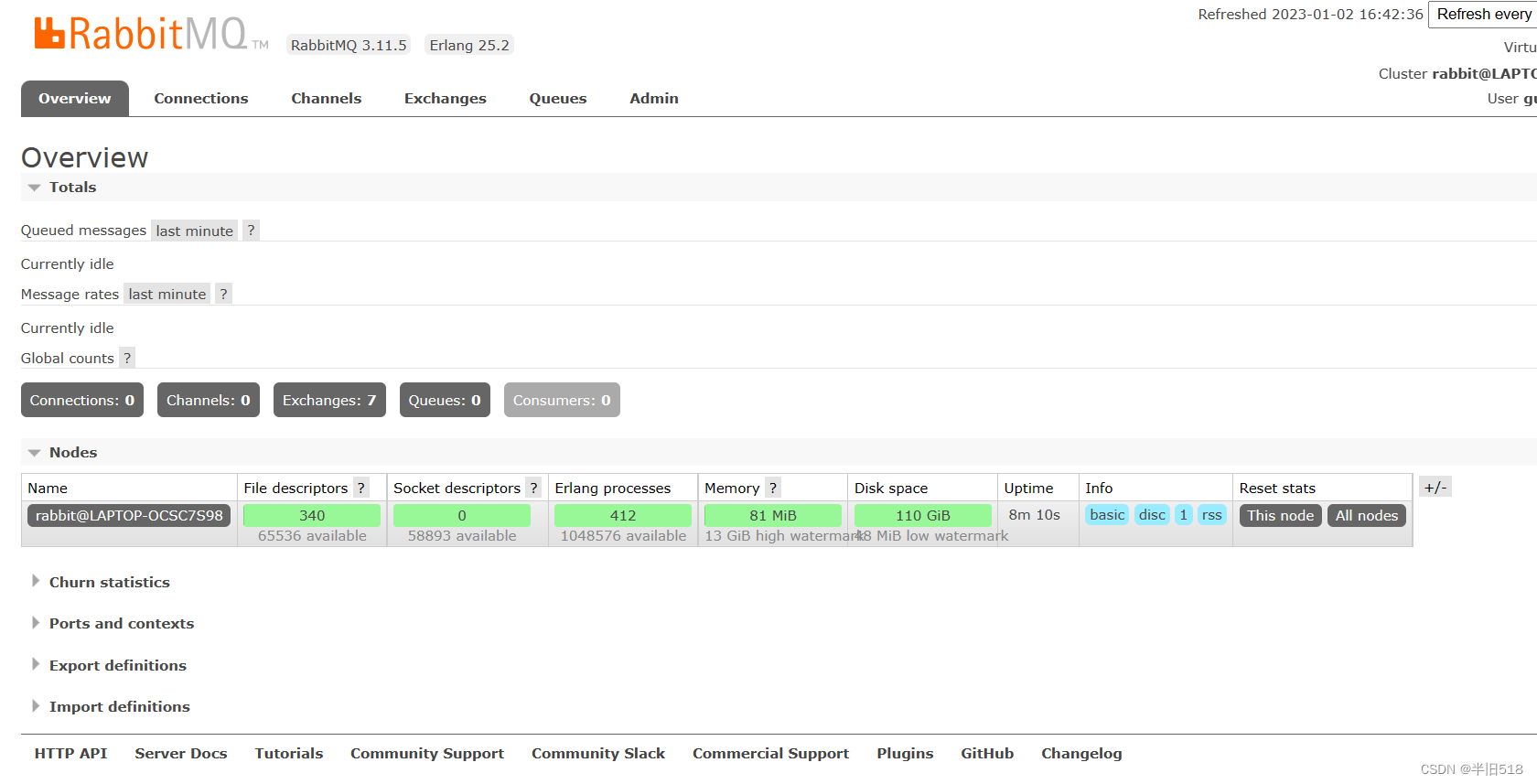Change Queued messages last minute range
This screenshot has height=784, width=1537.
(x=194, y=231)
